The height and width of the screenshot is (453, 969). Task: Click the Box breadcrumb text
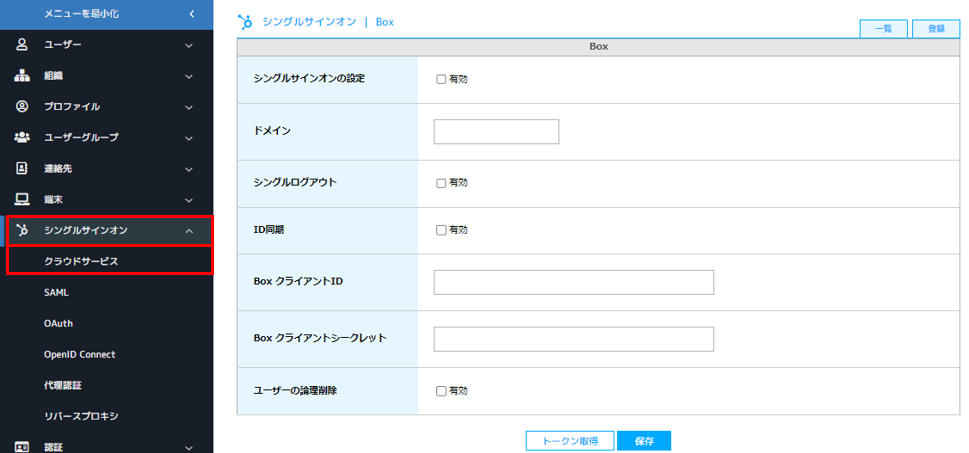pos(384,22)
